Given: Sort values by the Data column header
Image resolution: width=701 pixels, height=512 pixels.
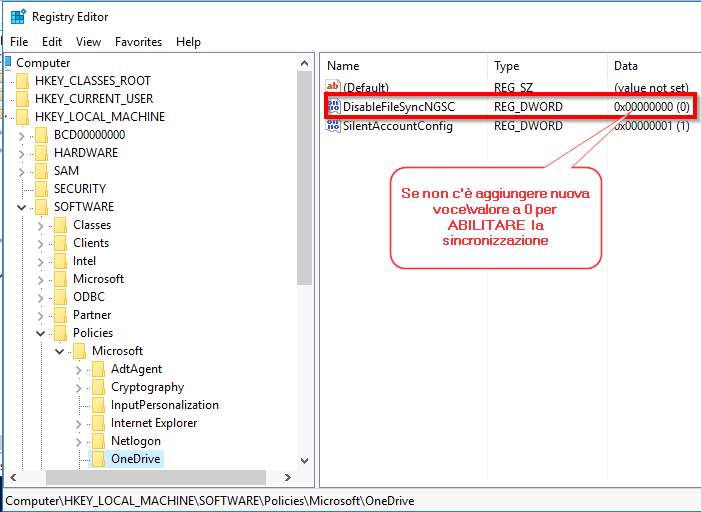Looking at the screenshot, I should 655,66.
